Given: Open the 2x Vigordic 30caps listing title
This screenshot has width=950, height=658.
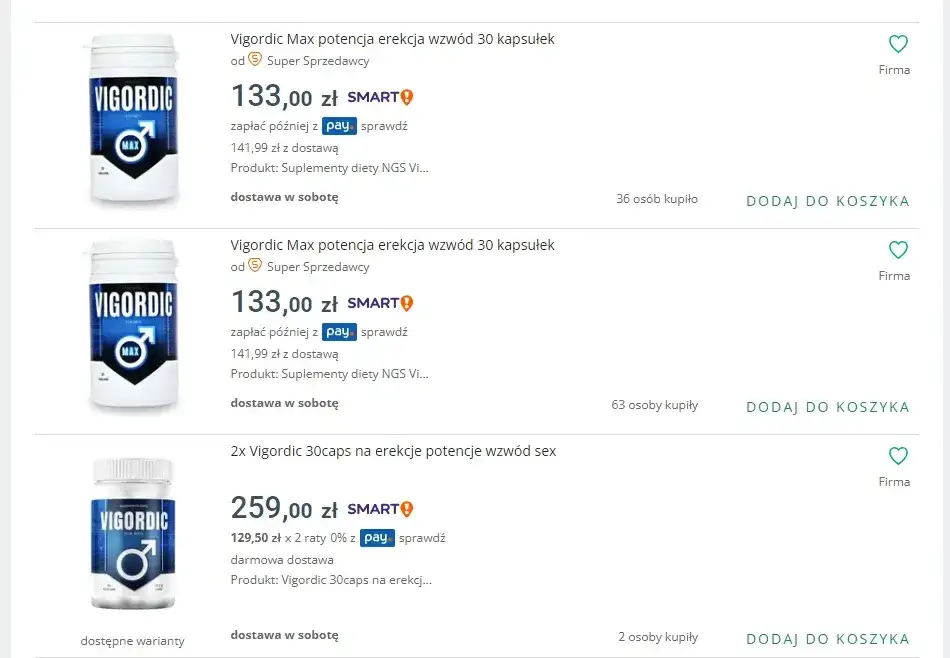Looking at the screenshot, I should click(x=393, y=451).
